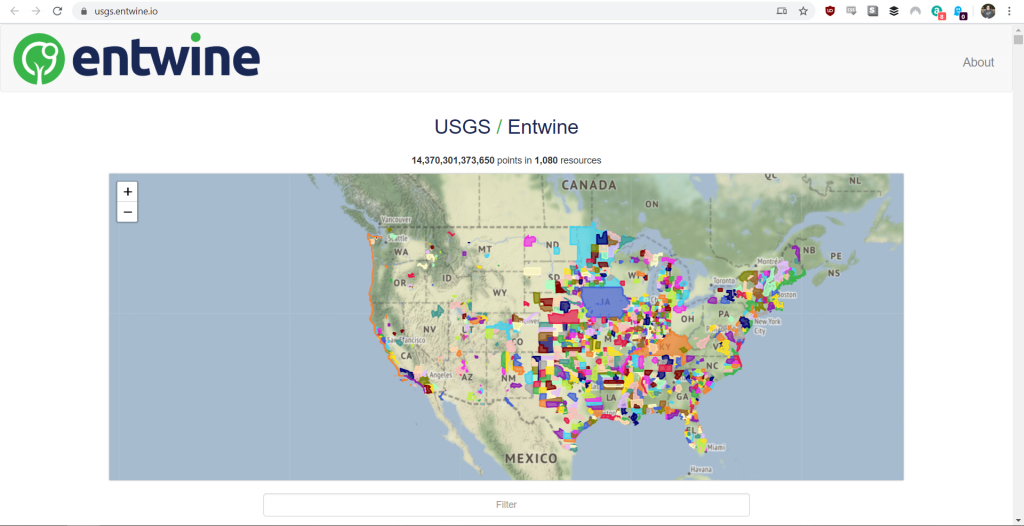Click the 'MEXICO' map label
1024x526 pixels.
(531, 458)
